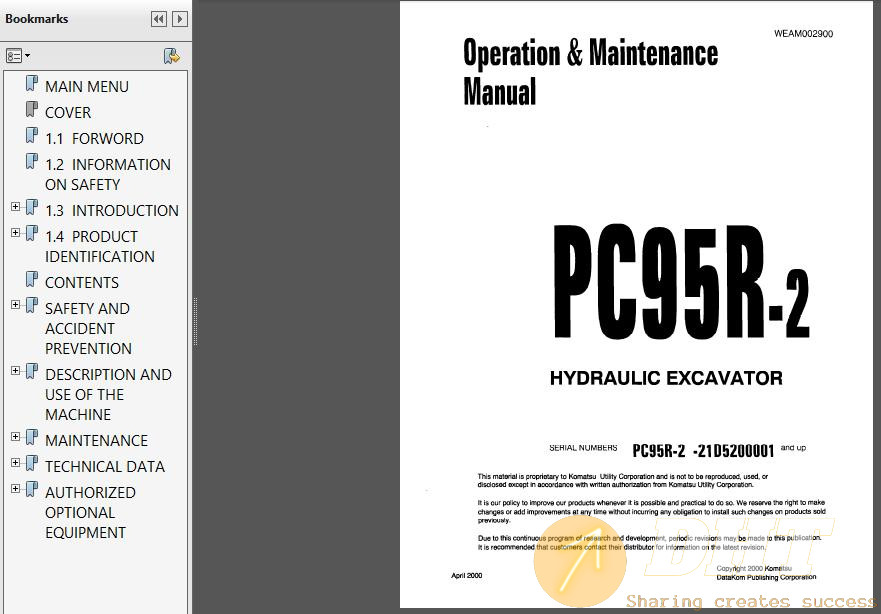Click the April 2000 date text
This screenshot has width=881, height=614.
click(x=466, y=575)
